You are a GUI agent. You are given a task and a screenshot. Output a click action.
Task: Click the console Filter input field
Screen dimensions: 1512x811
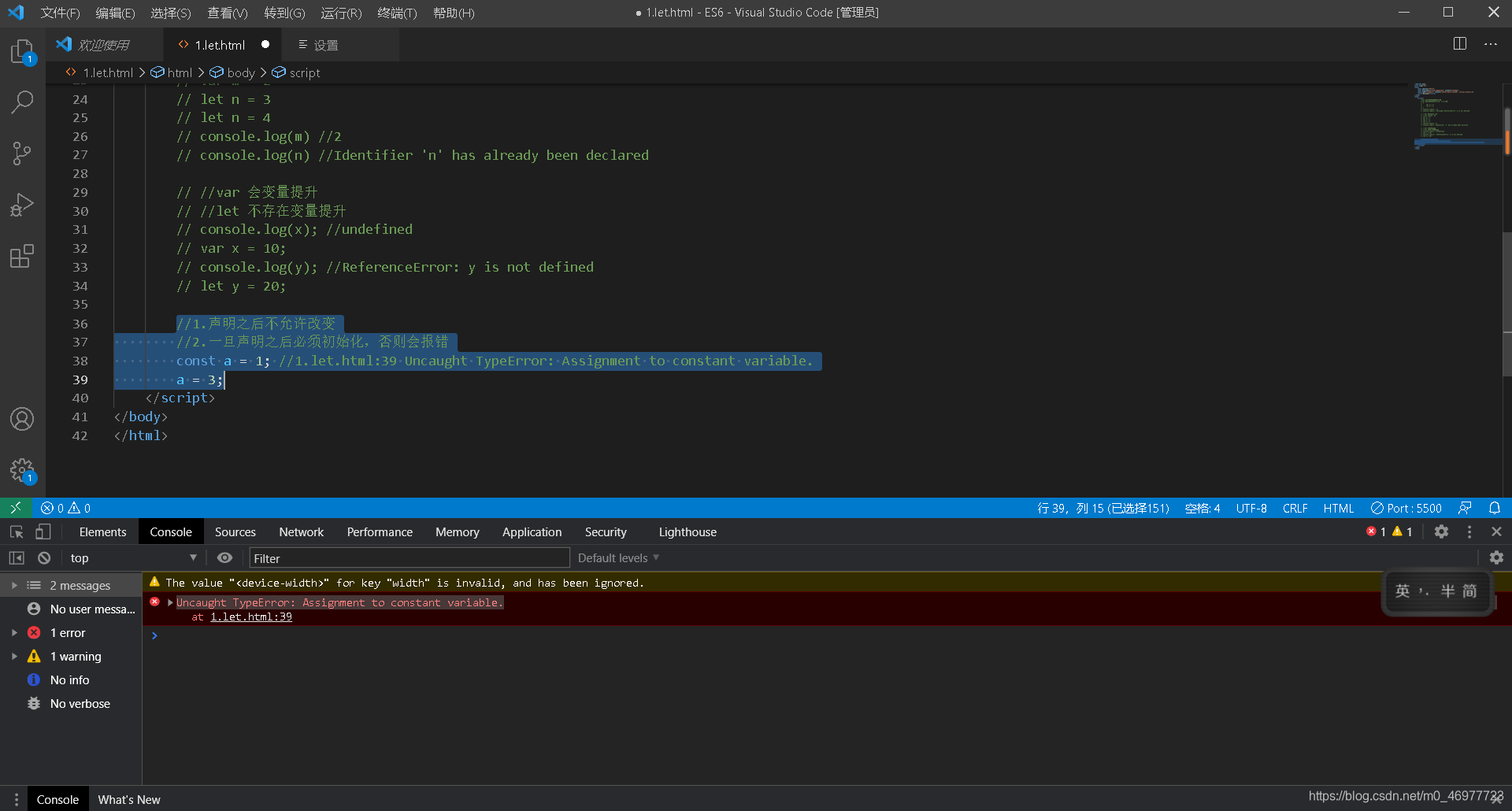[409, 557]
